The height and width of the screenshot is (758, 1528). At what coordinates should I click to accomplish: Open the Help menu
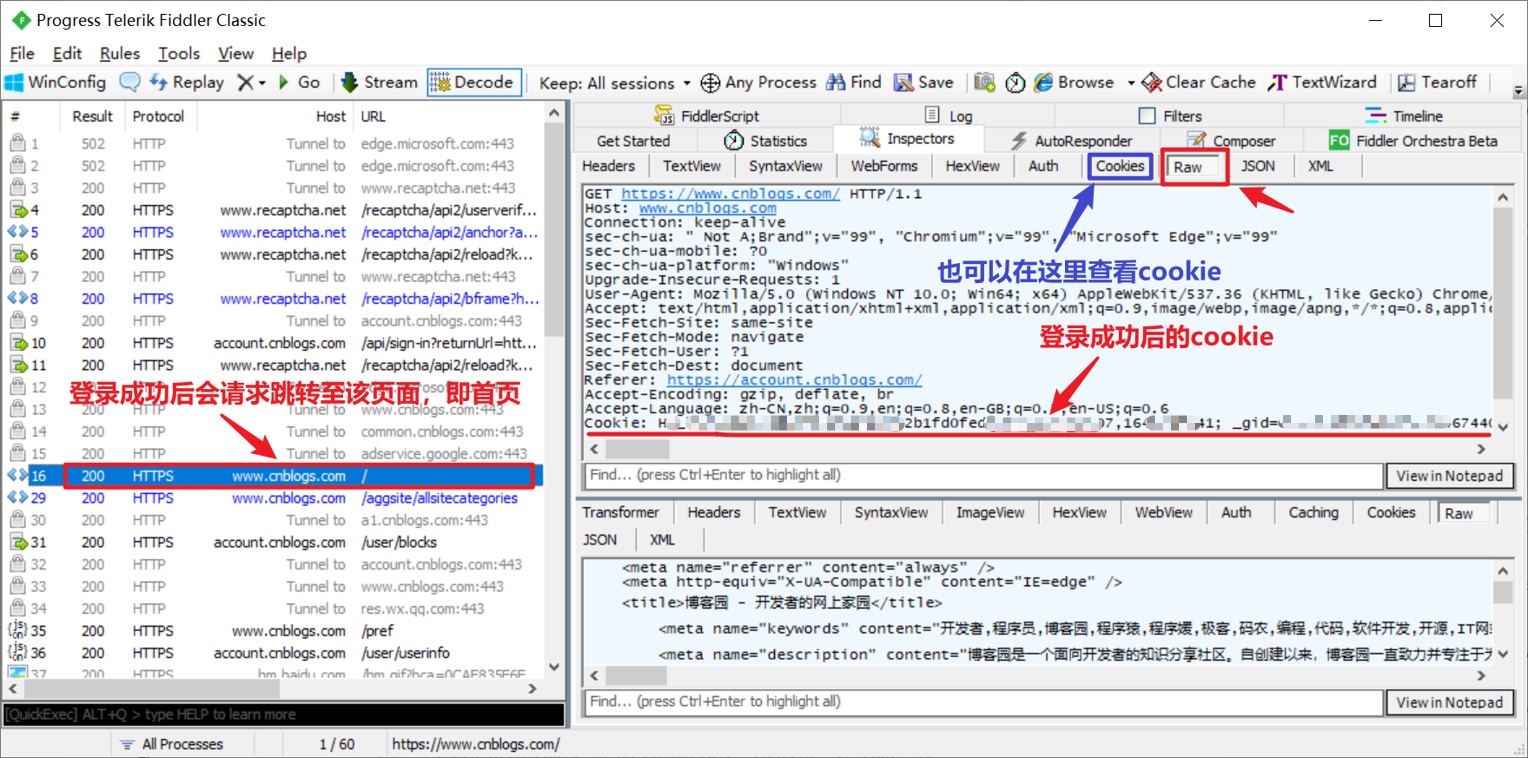289,53
